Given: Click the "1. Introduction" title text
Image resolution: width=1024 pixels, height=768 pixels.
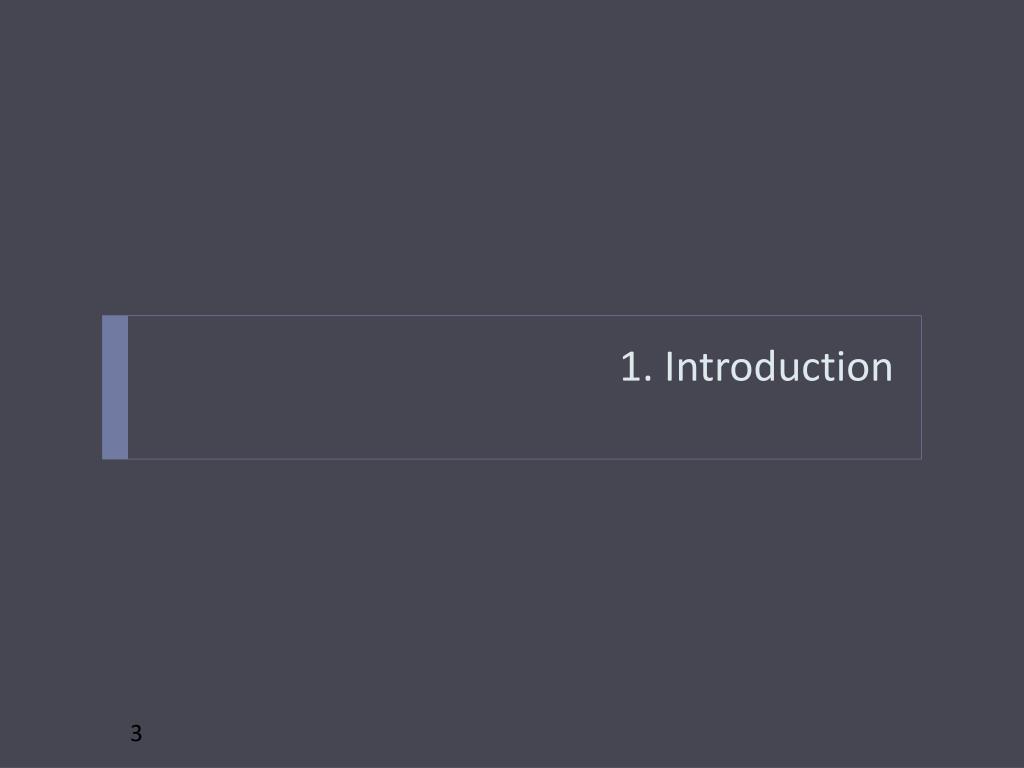Looking at the screenshot, I should pyautogui.click(x=756, y=366).
